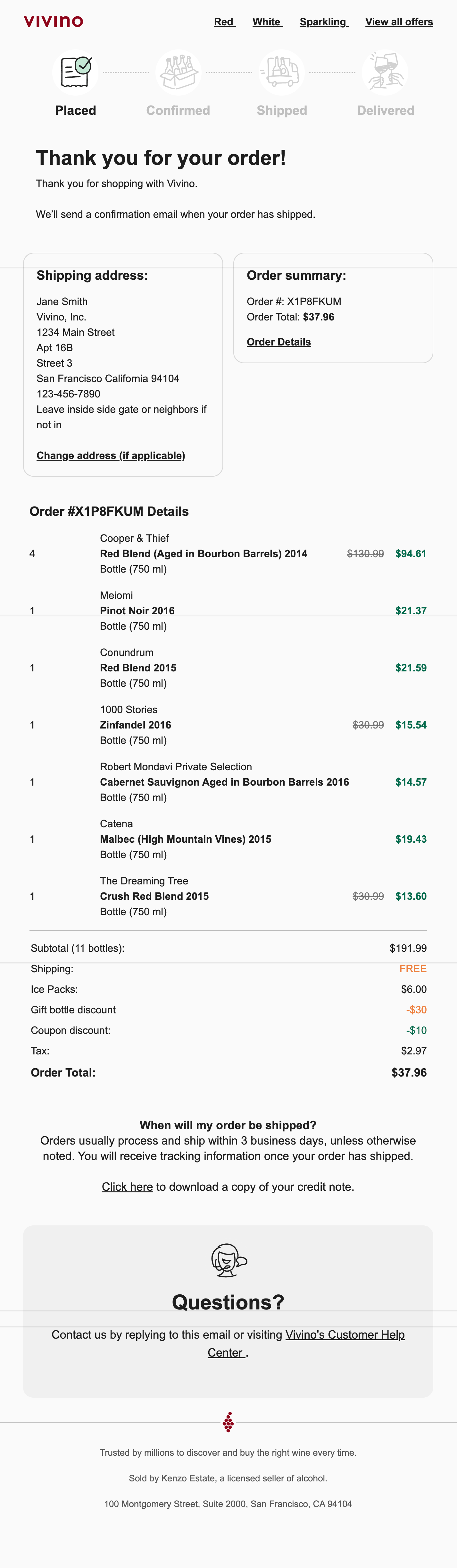457x1568 pixels.
Task: Open the White wines menu link
Action: tap(267, 22)
